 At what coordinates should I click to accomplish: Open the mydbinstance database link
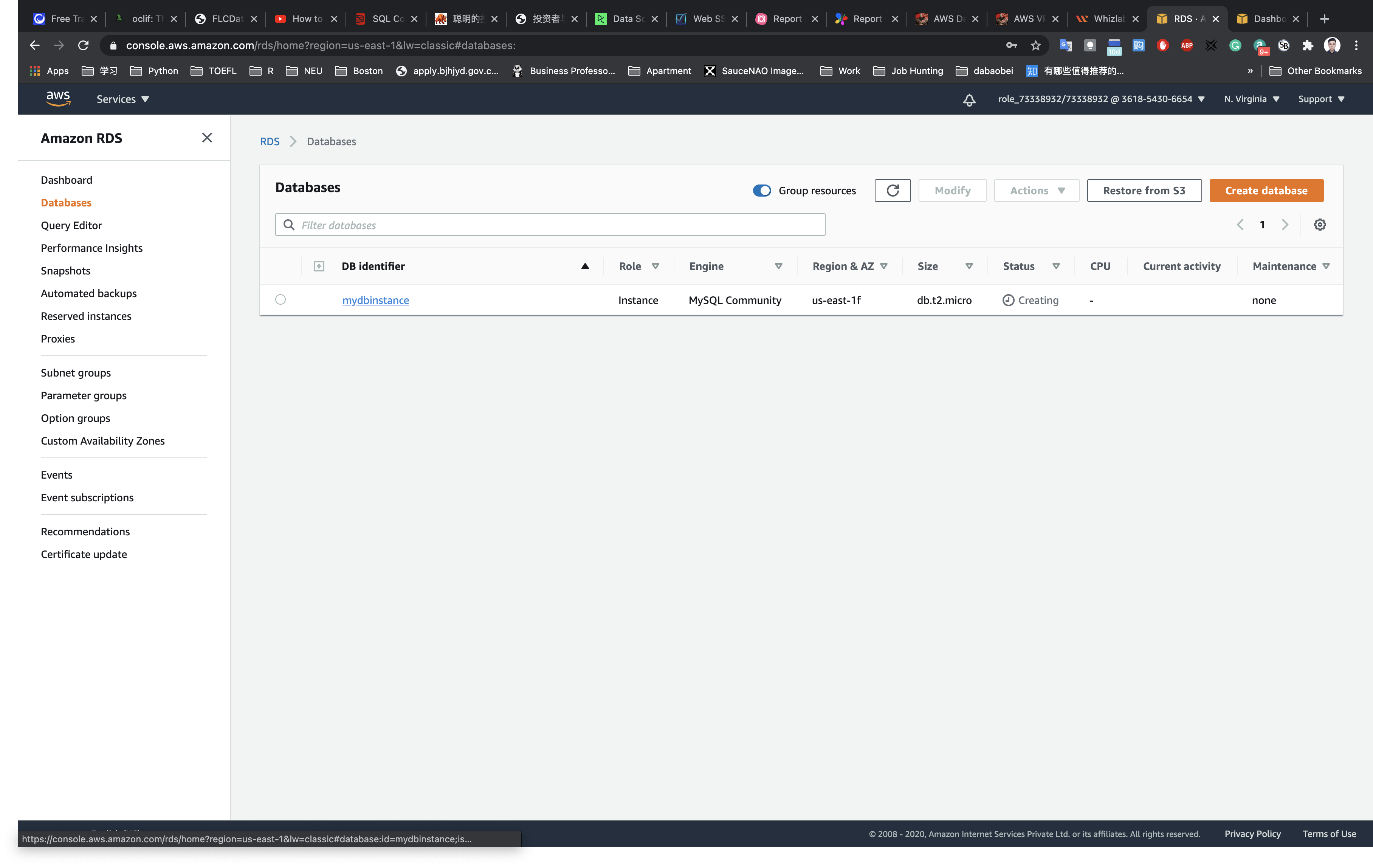(x=375, y=300)
